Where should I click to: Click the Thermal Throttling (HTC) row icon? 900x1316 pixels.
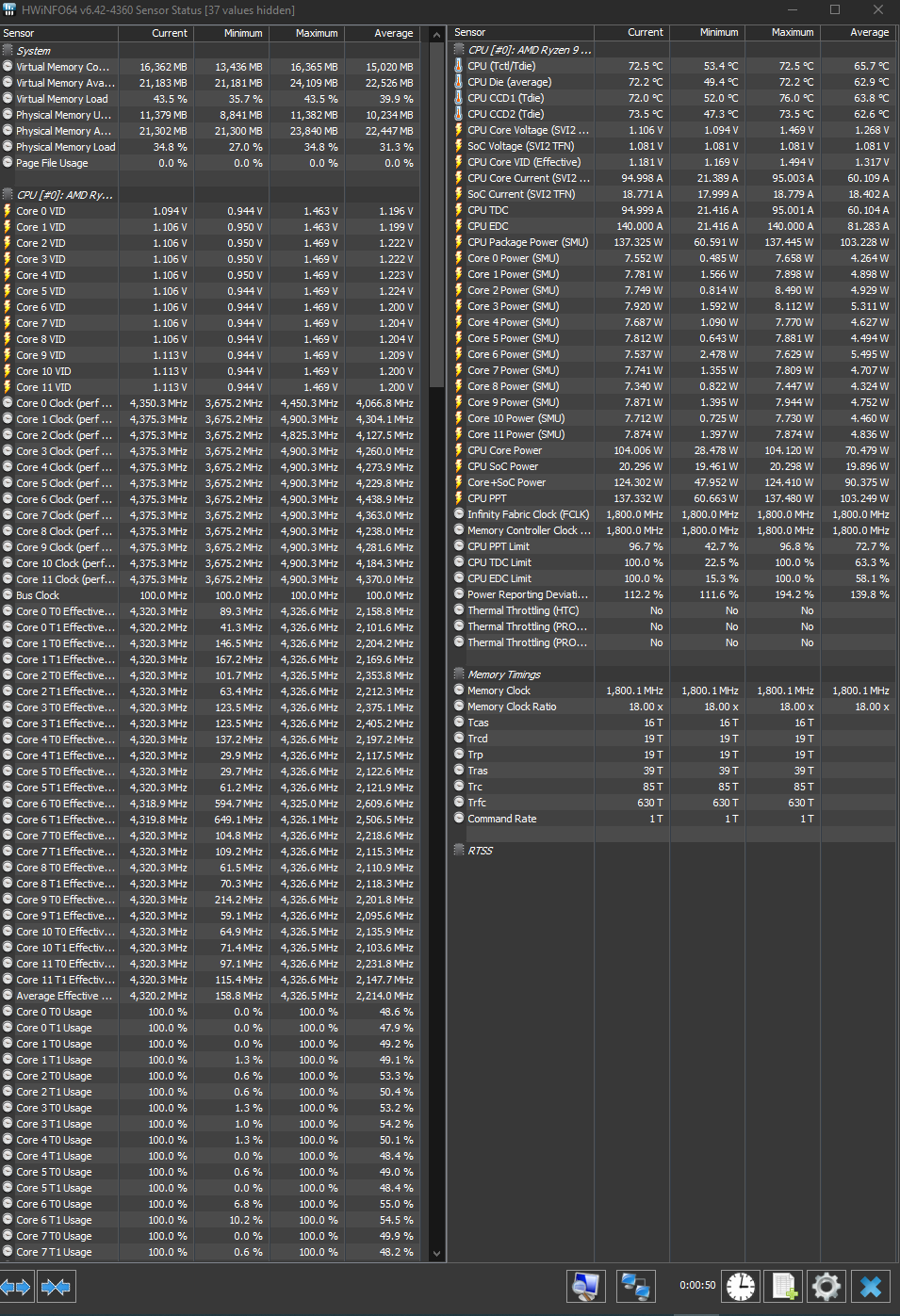coord(459,610)
